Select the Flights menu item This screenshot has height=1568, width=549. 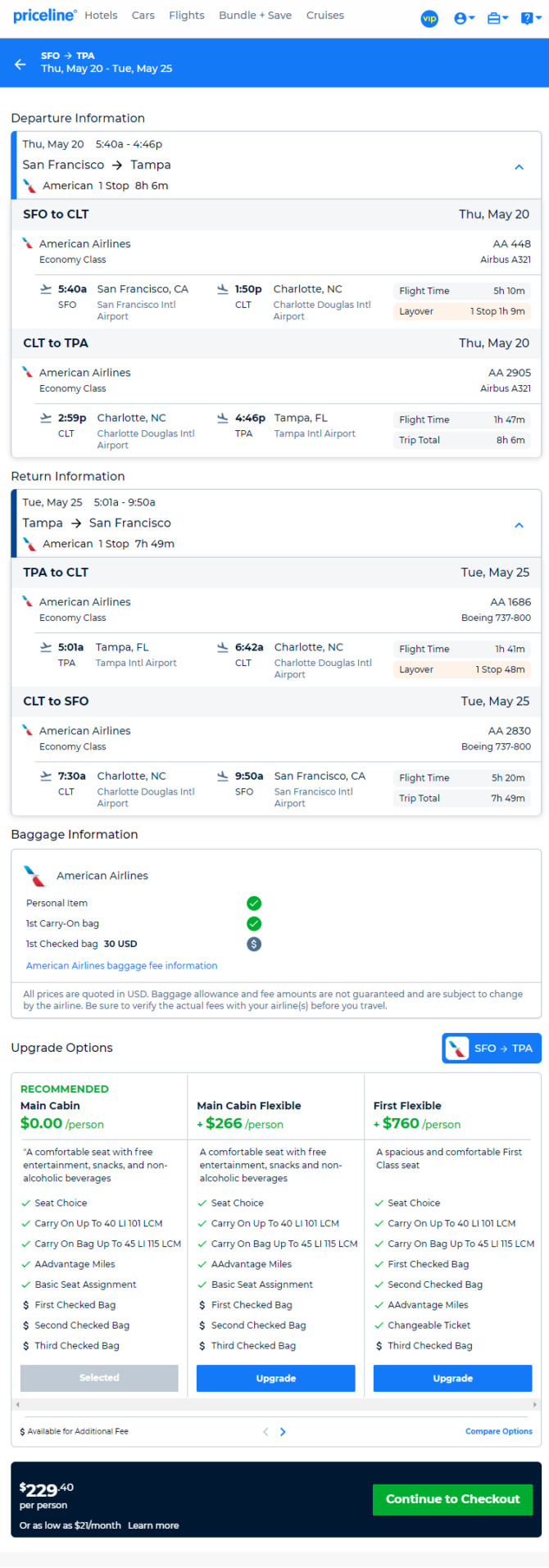187,16
